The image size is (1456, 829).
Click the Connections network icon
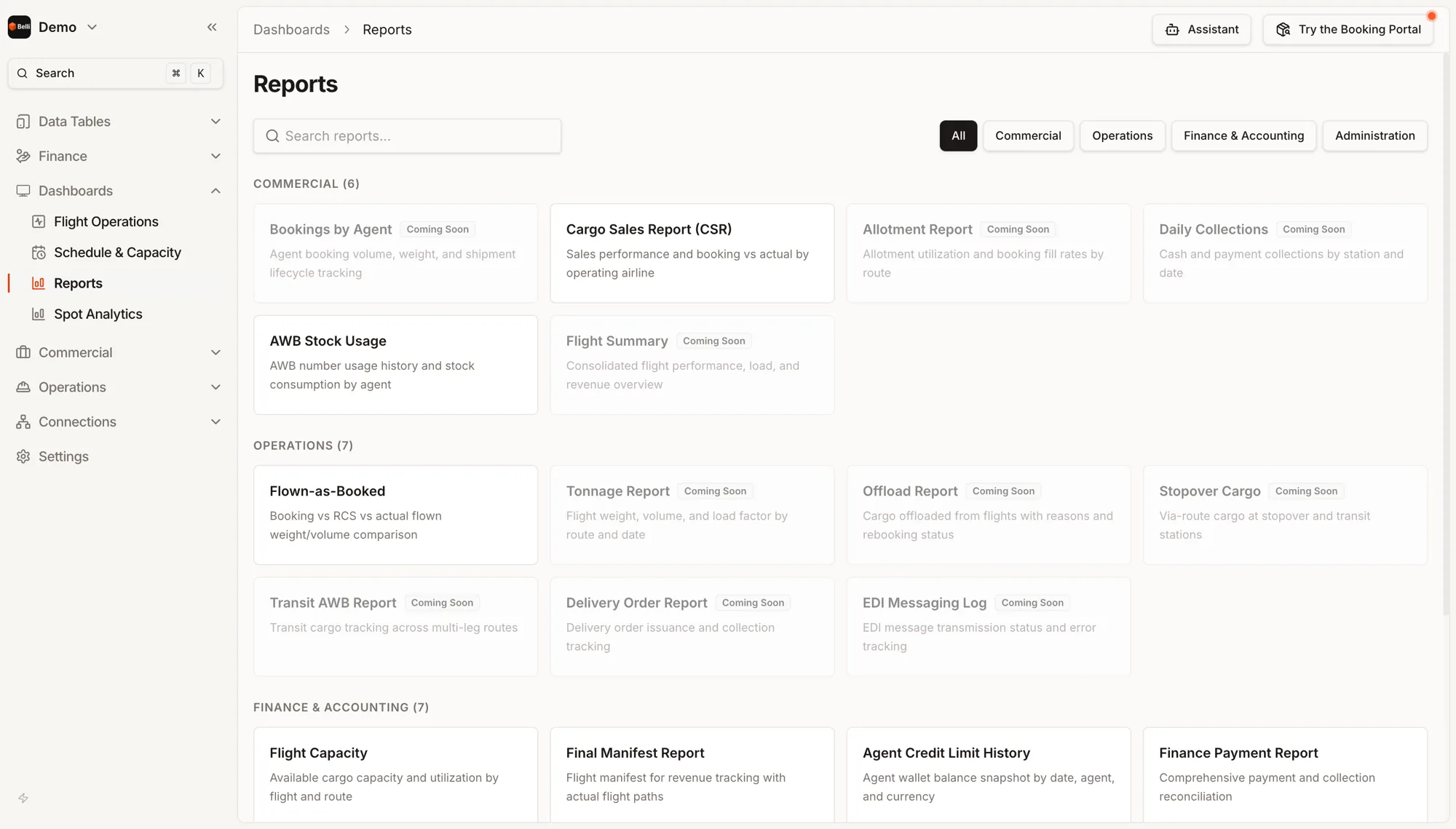pyautogui.click(x=23, y=422)
